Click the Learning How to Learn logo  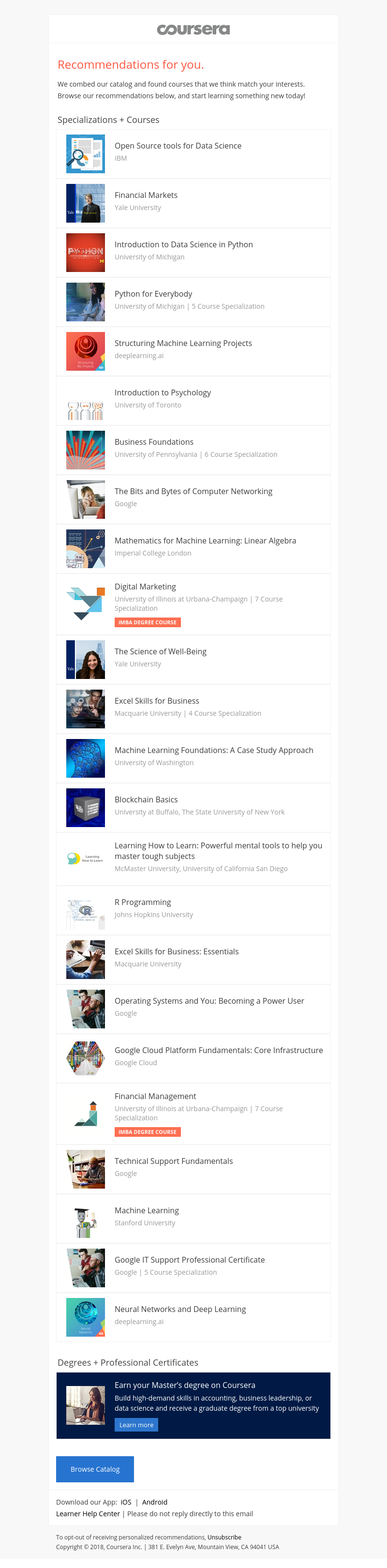coord(85,858)
